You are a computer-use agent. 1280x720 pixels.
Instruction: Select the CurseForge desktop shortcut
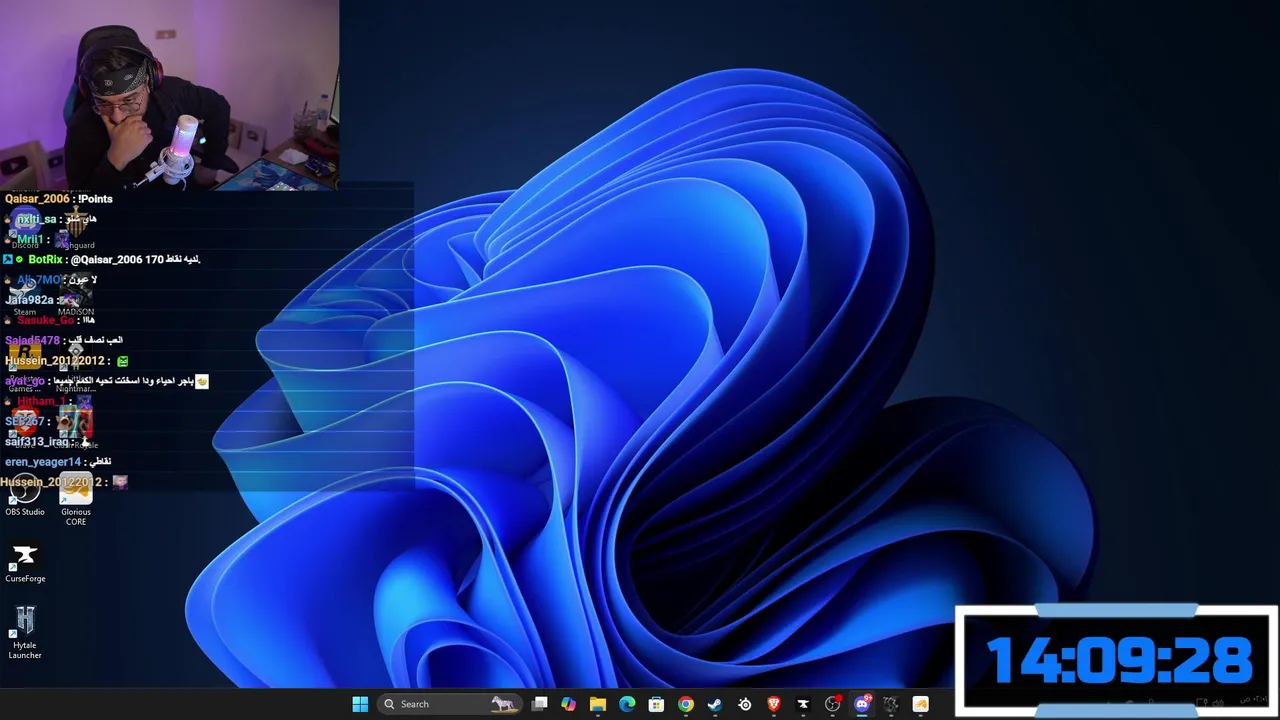point(25,562)
